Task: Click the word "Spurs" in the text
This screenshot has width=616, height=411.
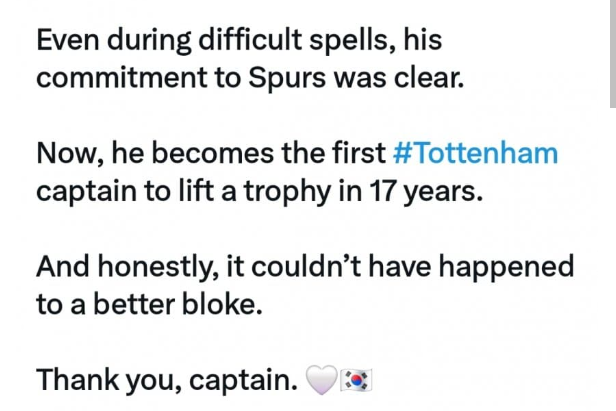Action: pos(287,77)
